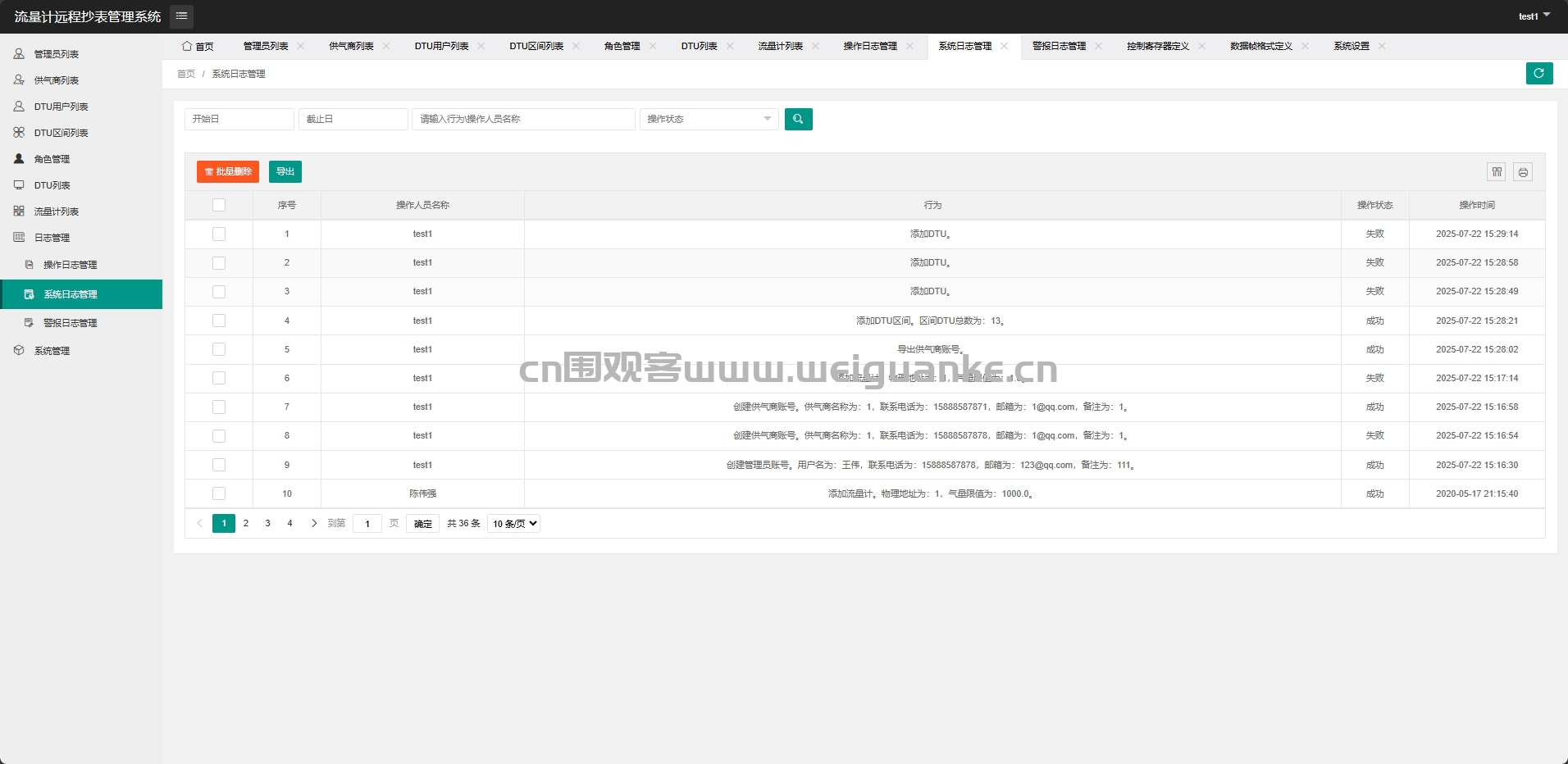This screenshot has height=764, width=1568.
Task: Check the checkbox for row 6
Action: click(x=219, y=378)
